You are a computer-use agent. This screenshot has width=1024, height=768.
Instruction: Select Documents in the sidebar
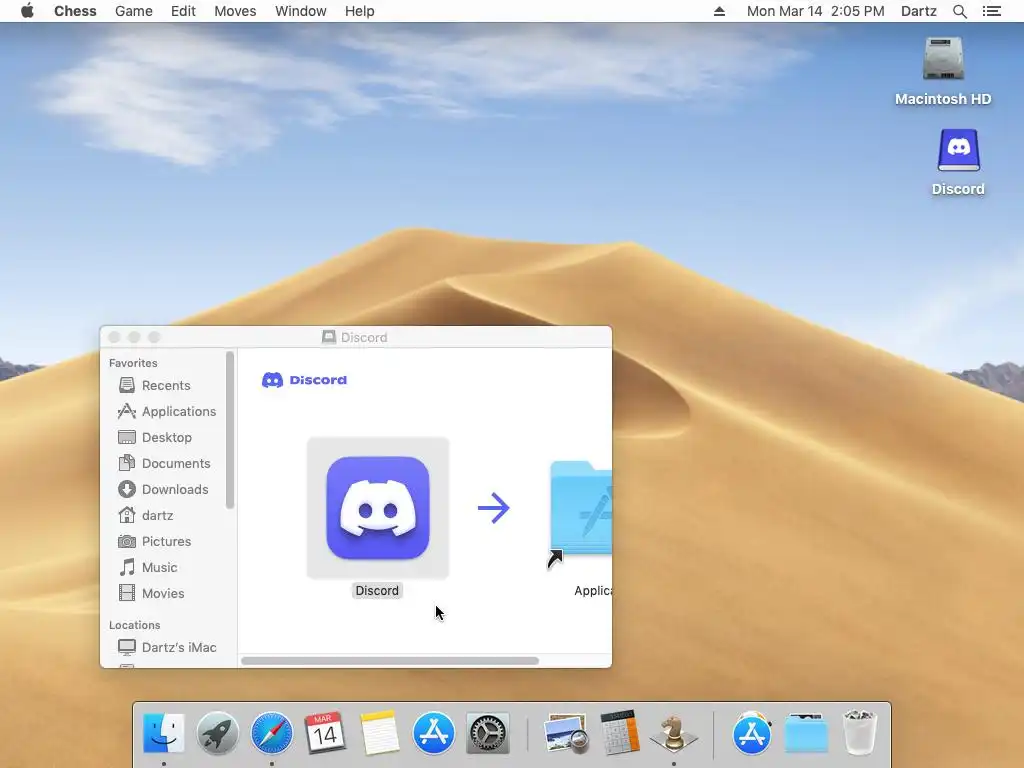click(x=167, y=464)
